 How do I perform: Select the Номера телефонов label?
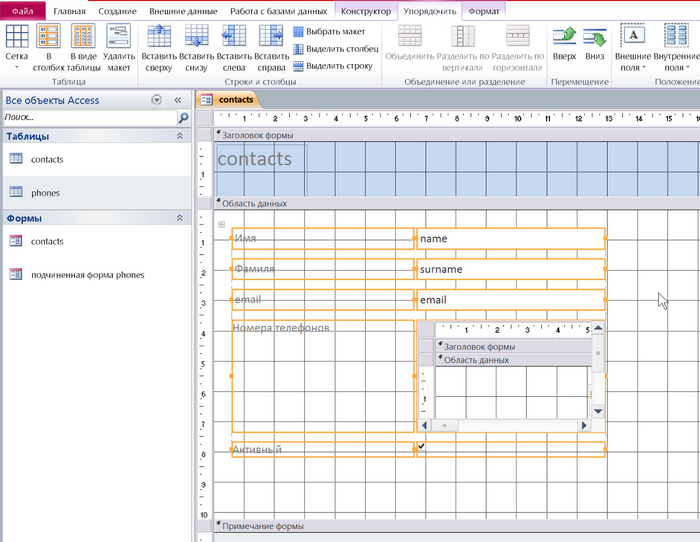pyautogui.click(x=323, y=376)
